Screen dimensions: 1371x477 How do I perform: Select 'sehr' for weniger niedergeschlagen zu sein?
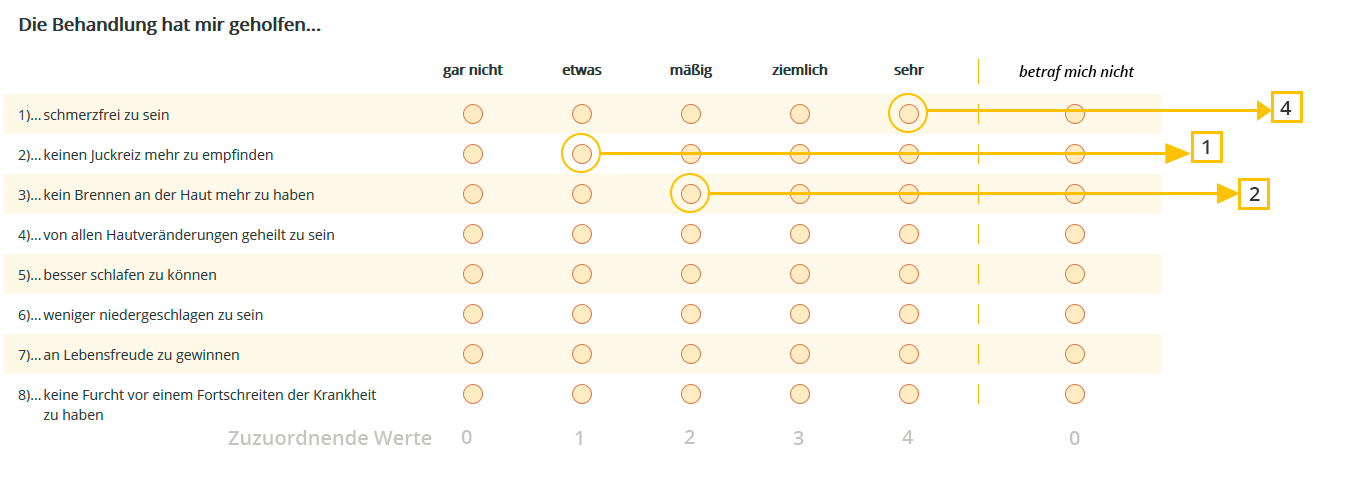(908, 314)
